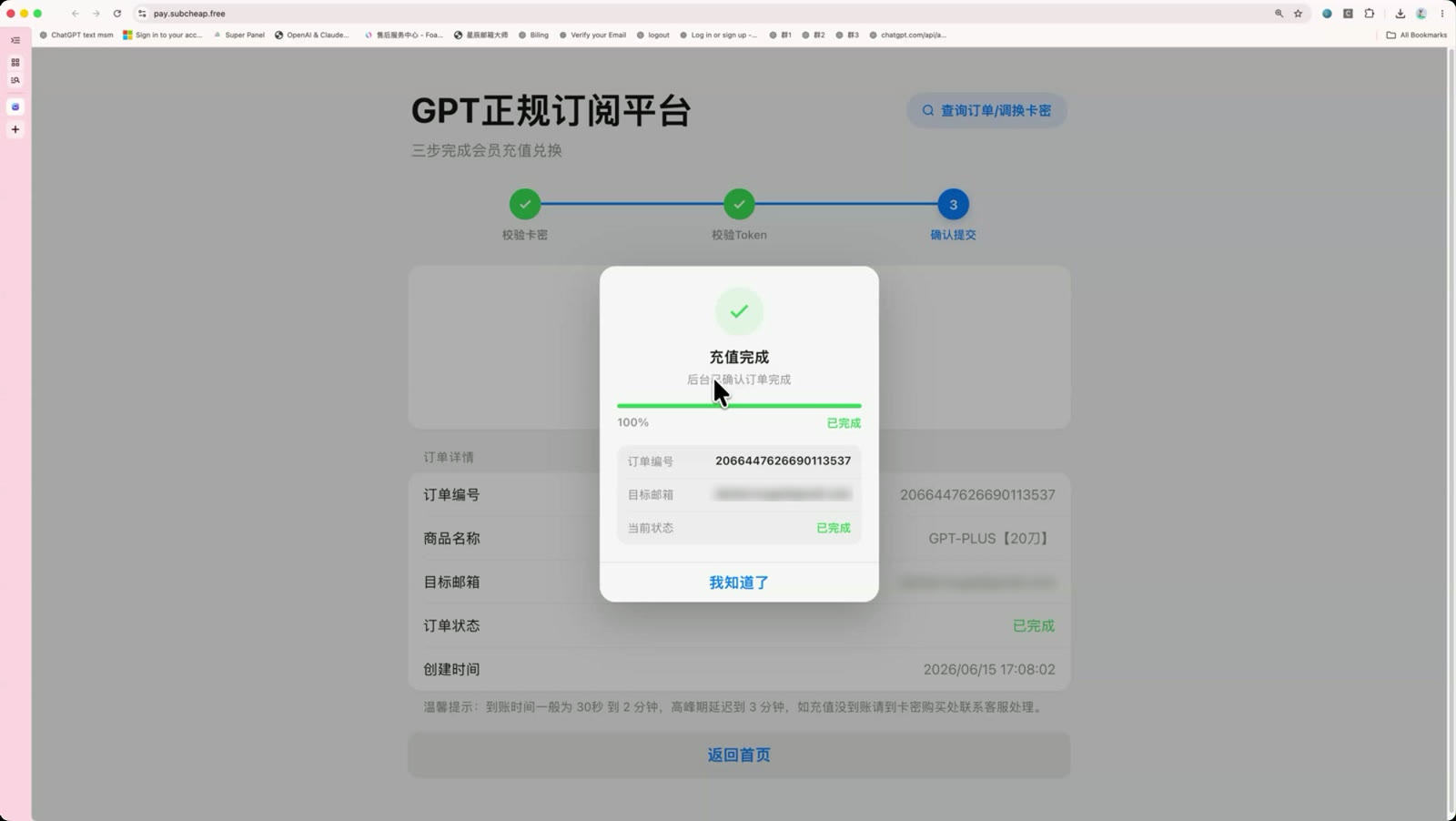The image size is (1456, 821).
Task: Click the 100% progress label
Action: coord(633,422)
